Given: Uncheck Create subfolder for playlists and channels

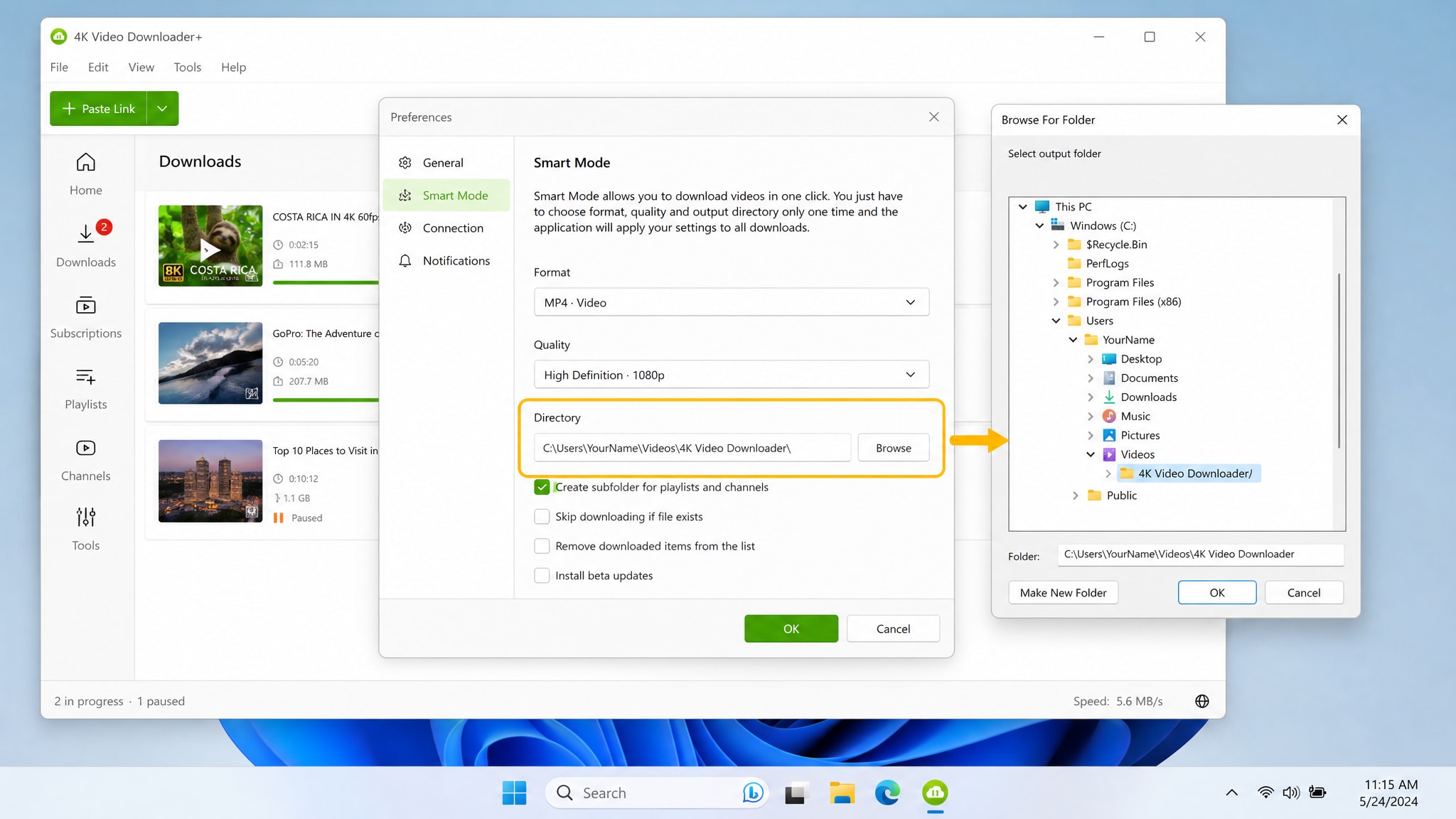Looking at the screenshot, I should coord(542,487).
